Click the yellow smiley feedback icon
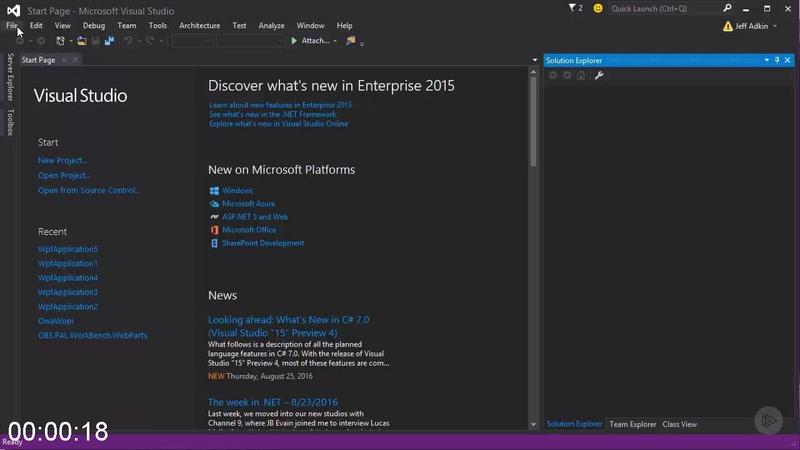 coord(598,8)
